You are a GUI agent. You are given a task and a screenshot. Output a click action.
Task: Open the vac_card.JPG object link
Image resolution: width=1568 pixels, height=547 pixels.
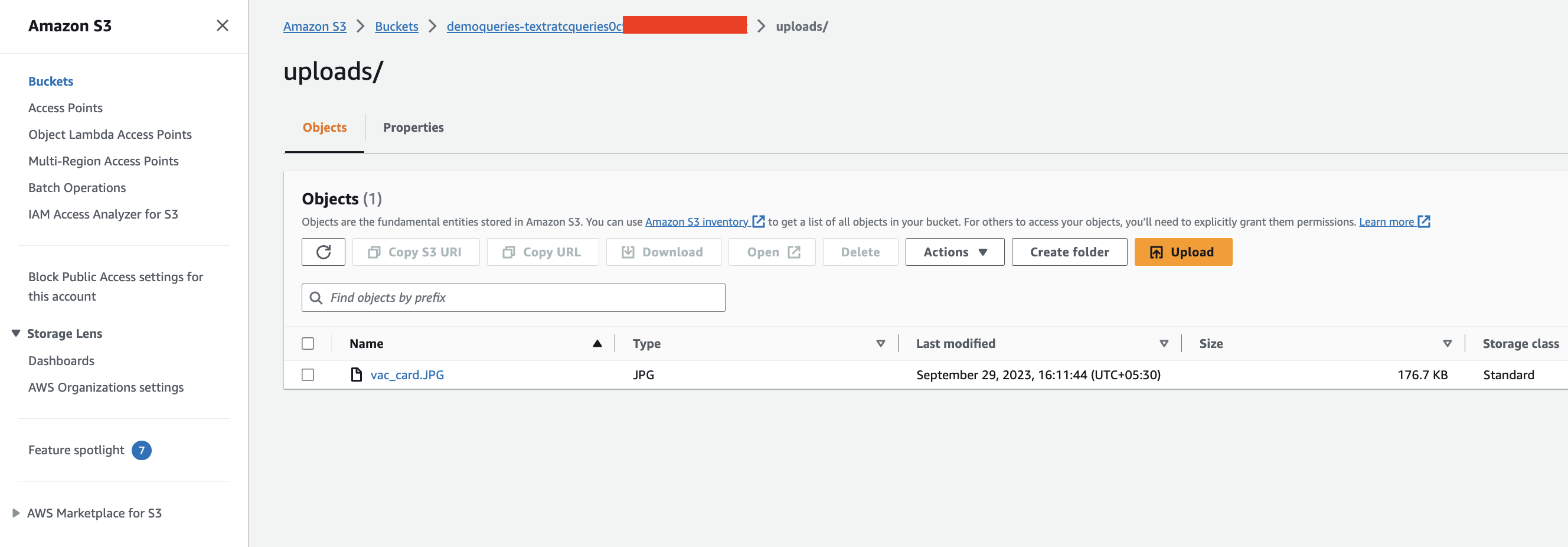point(407,375)
